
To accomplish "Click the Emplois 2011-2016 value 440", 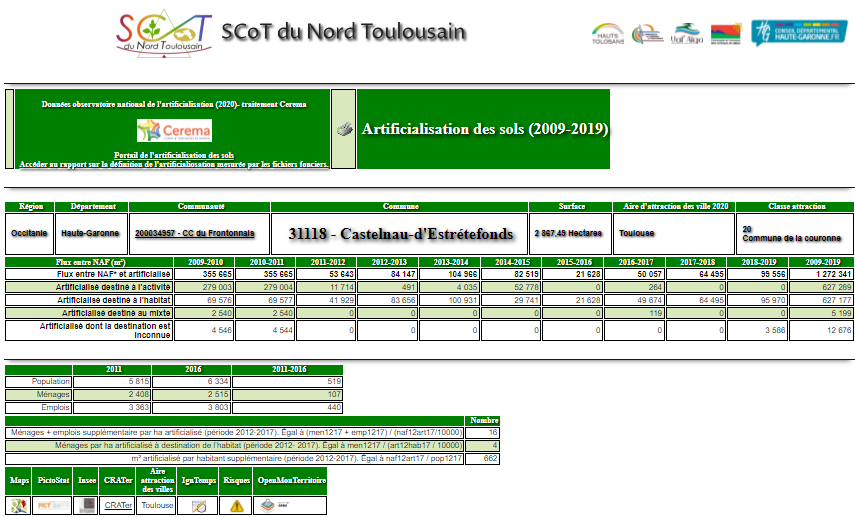I will (287, 408).
